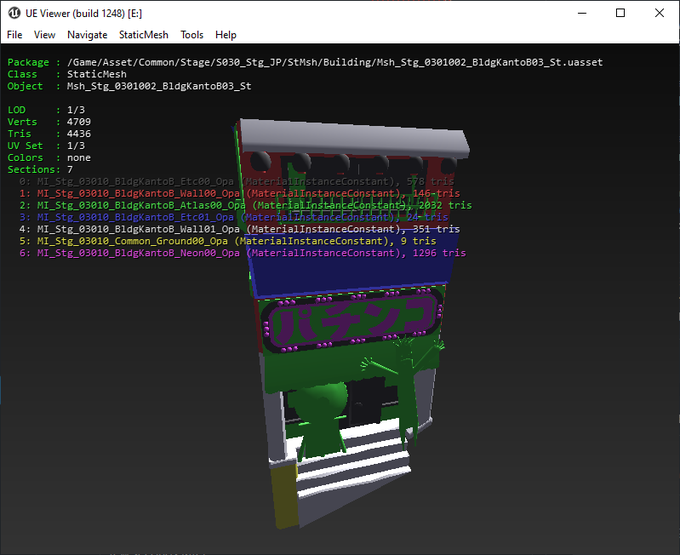Open the StaticMesh menu
680x555 pixels.
145,35
